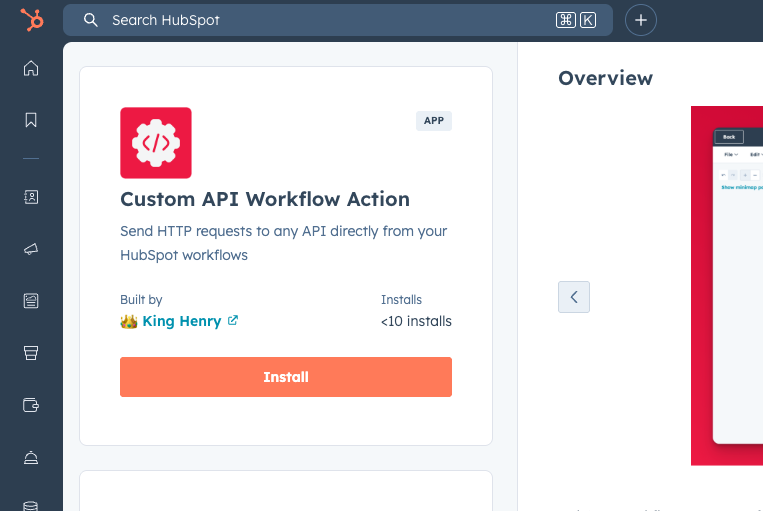This screenshot has height=511, width=763.
Task: Click the Custom API Workflow Action app logo
Action: pyautogui.click(x=156, y=143)
